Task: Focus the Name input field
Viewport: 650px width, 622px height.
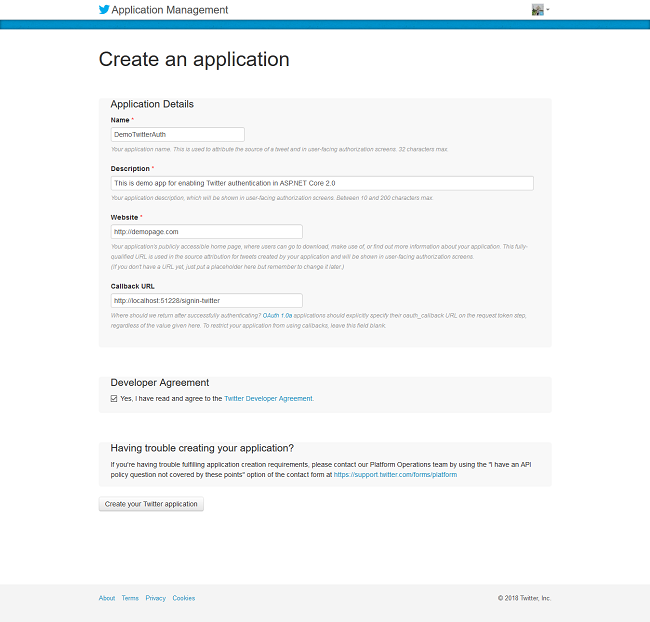Action: pyautogui.click(x=177, y=134)
